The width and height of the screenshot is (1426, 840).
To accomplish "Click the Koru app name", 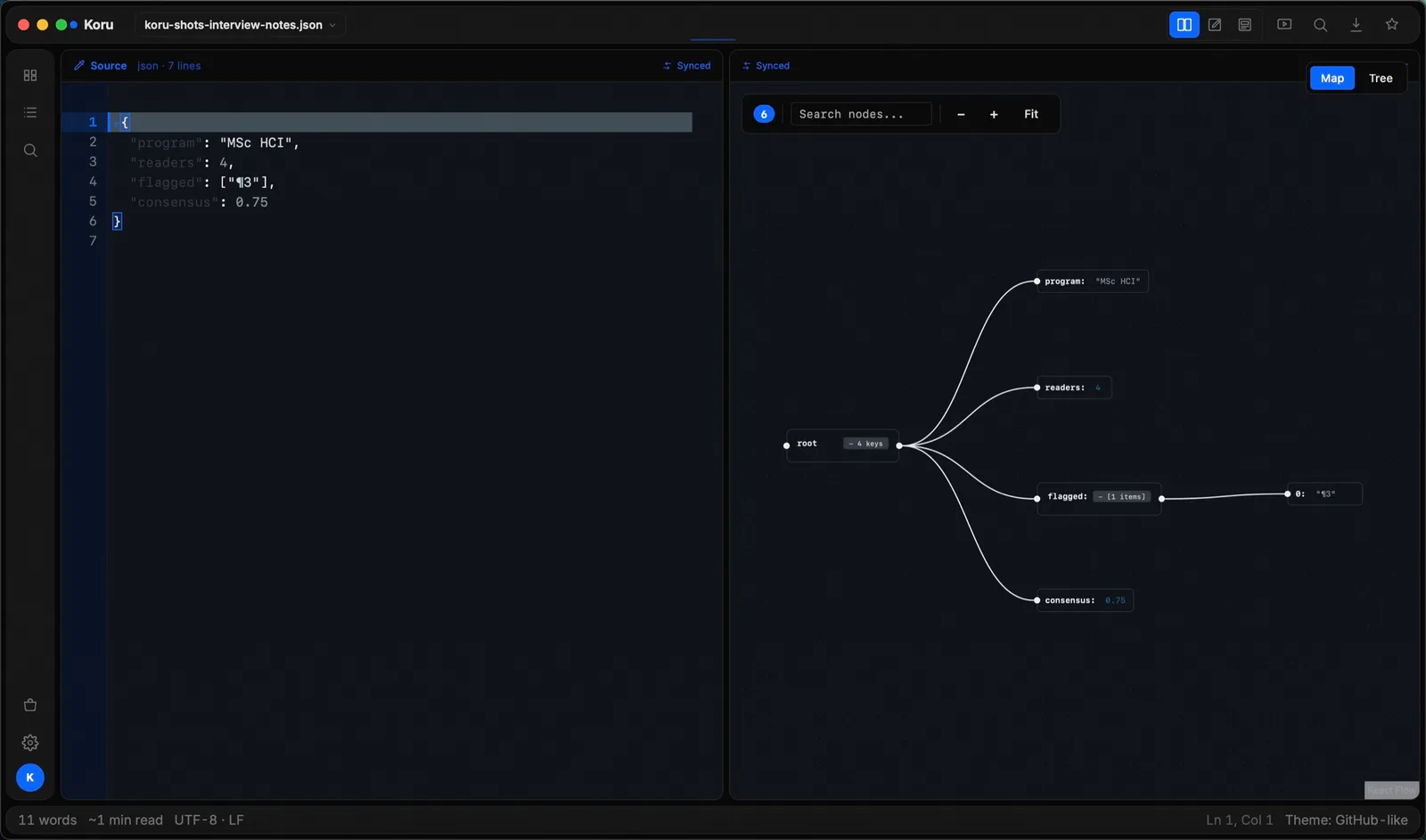I will [x=99, y=25].
